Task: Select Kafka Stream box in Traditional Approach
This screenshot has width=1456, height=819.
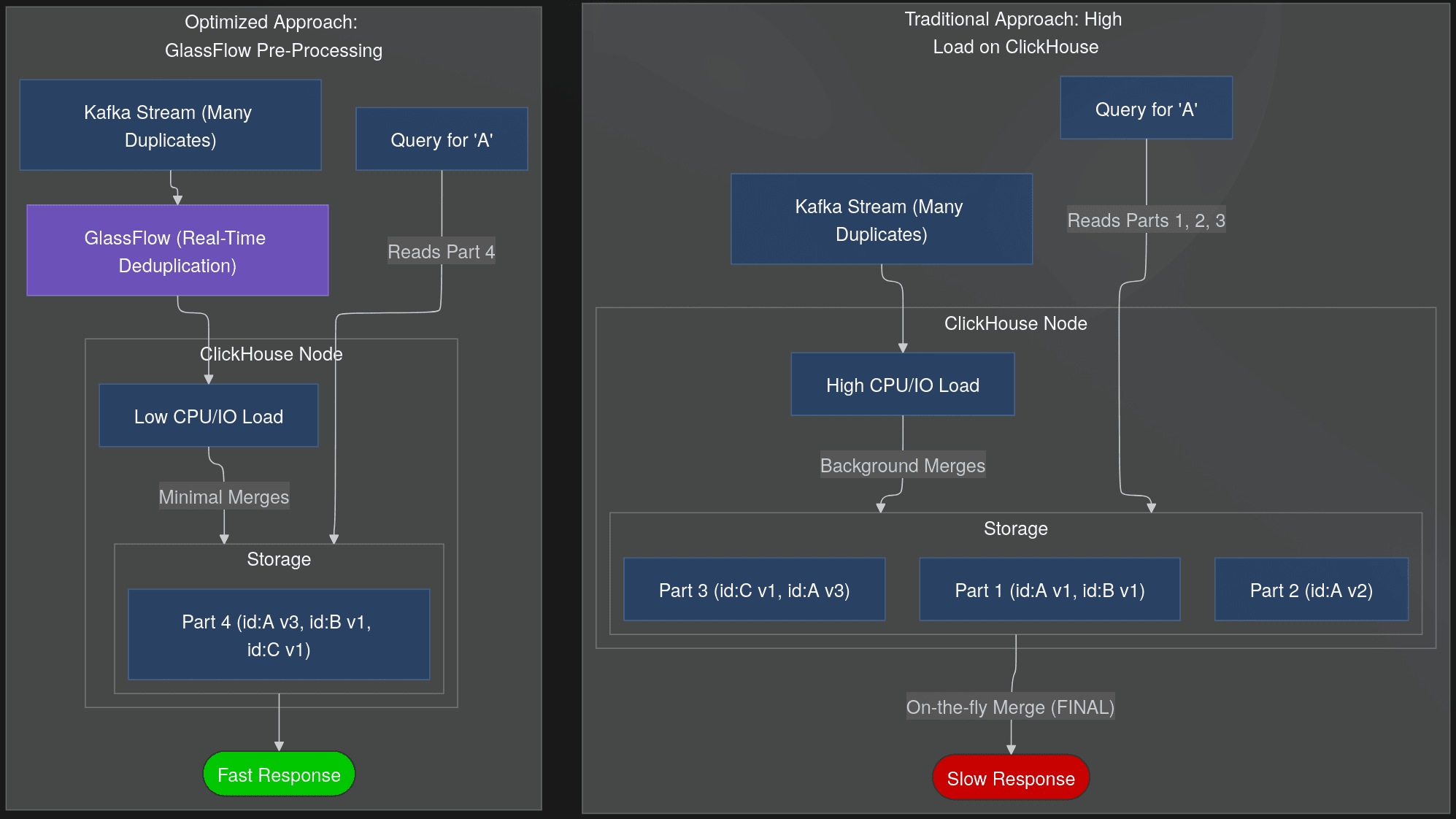Action: tap(881, 220)
